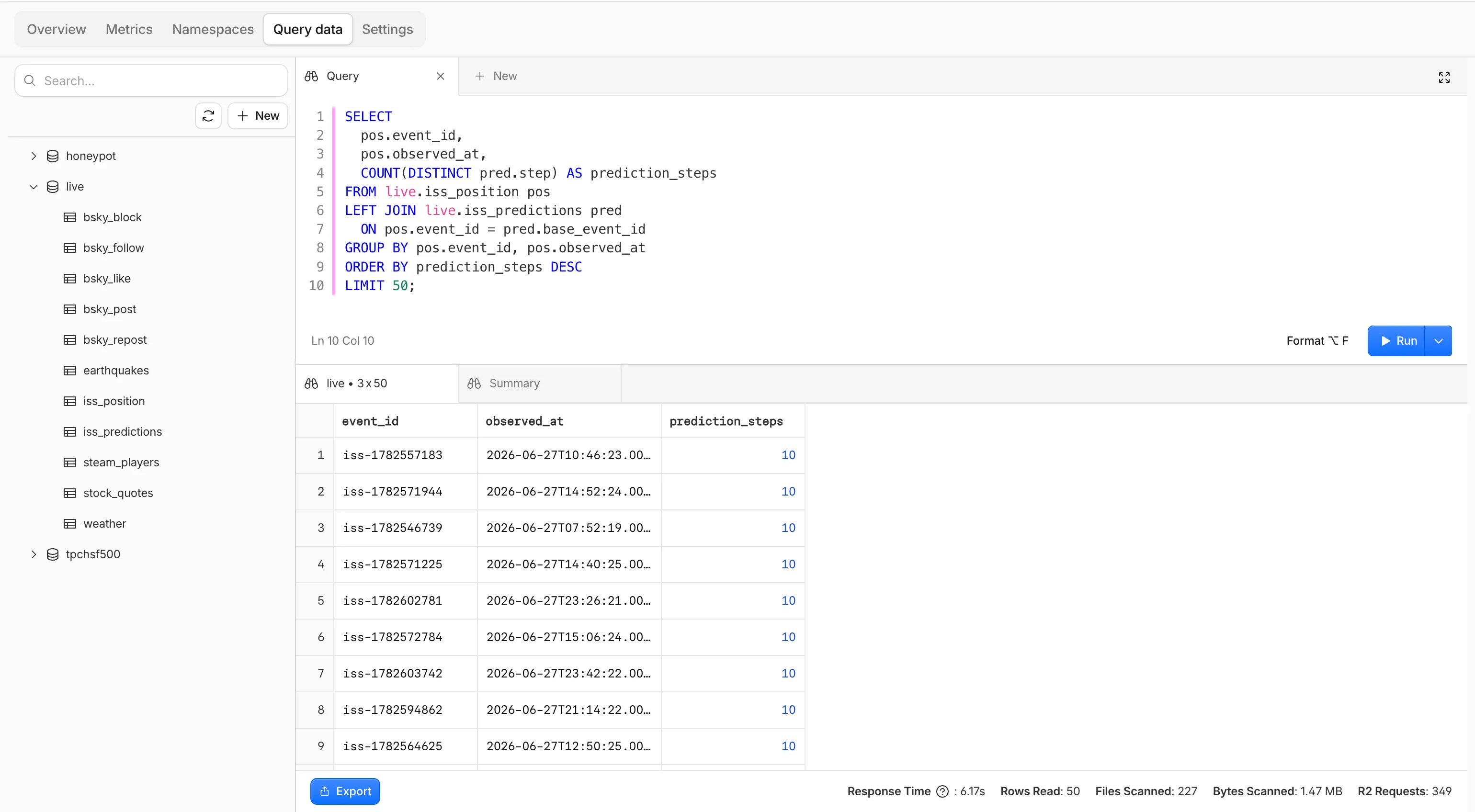Click the tpchsf500 database icon
The height and width of the screenshot is (812, 1475).
coord(53,554)
